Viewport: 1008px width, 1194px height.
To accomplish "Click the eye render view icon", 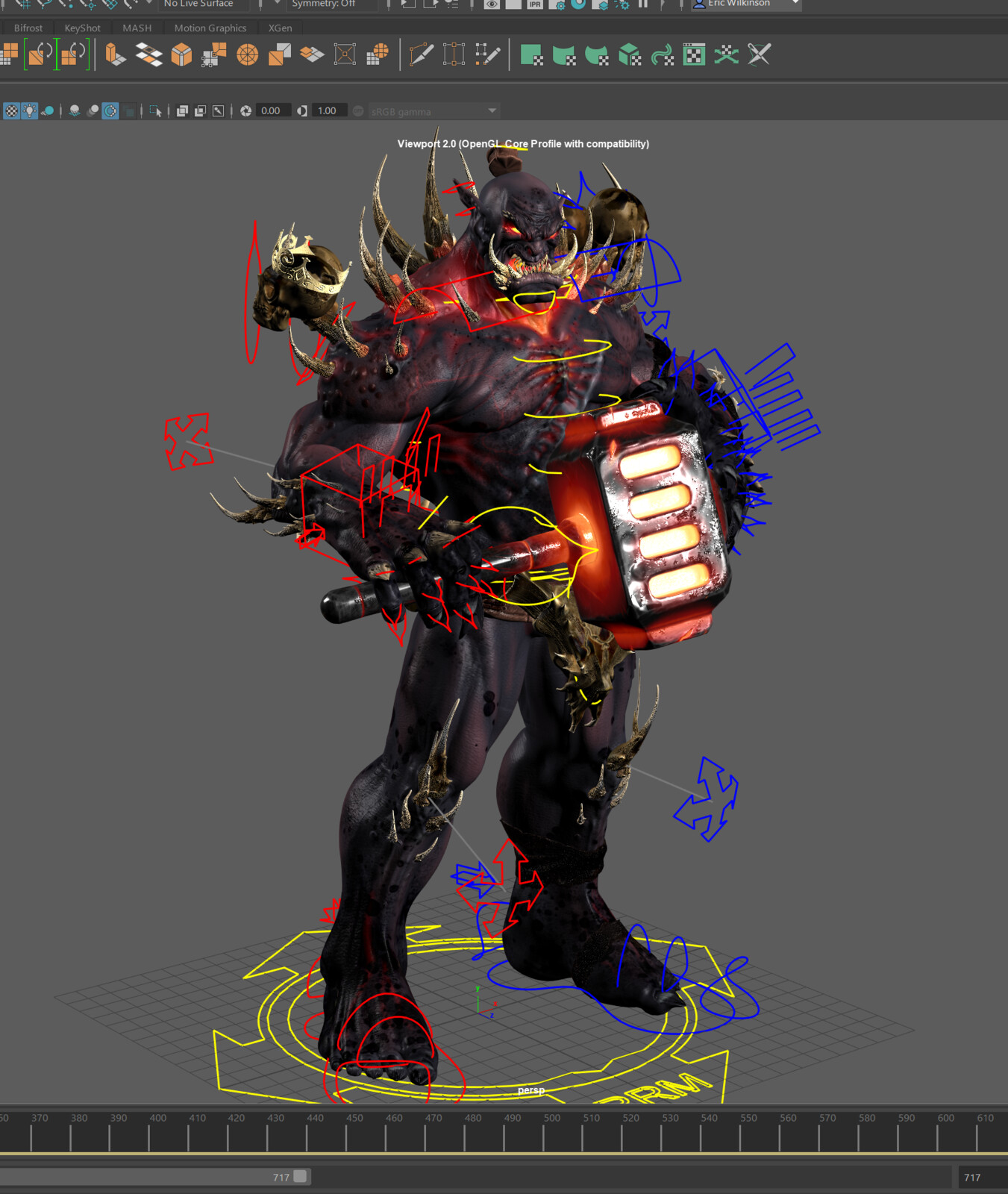I will (492, 4).
